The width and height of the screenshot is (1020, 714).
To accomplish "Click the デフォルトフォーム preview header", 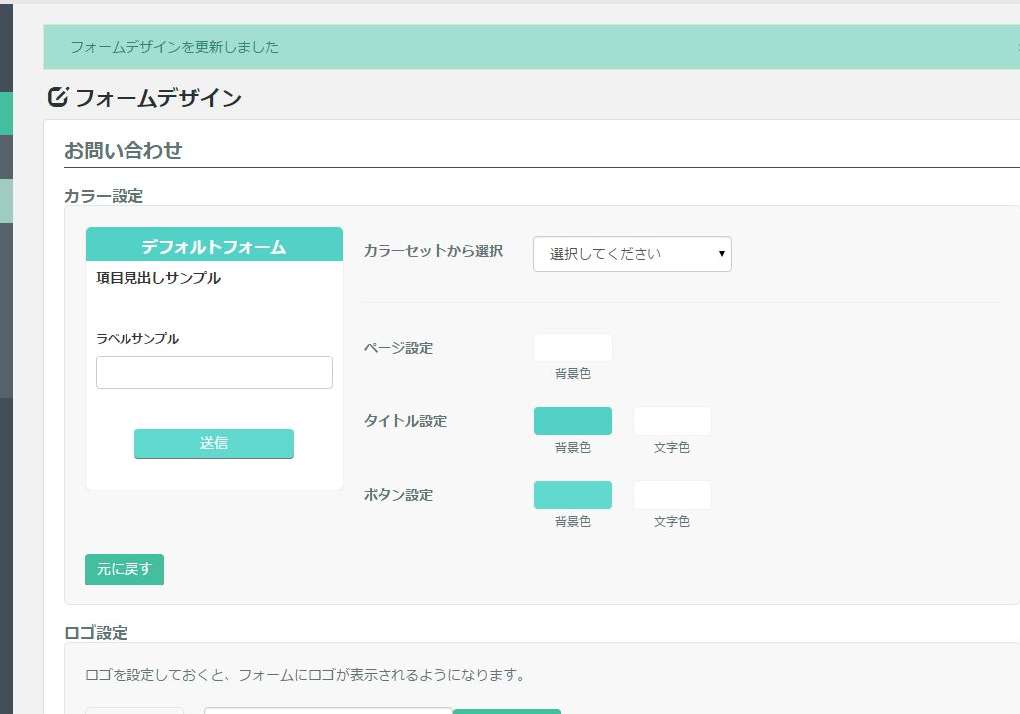I will 214,245.
